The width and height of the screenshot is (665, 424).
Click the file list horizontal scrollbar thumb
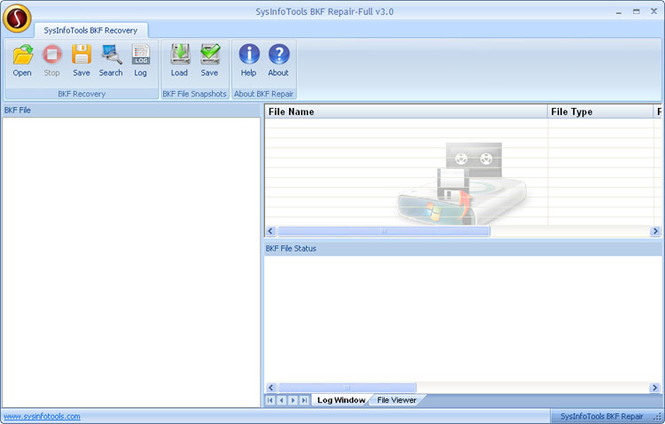click(x=384, y=231)
